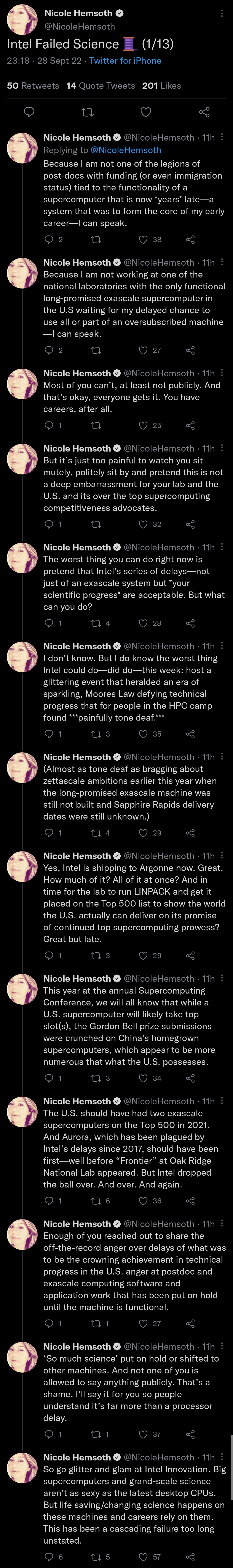Reply to the "painfully tone deaf" tweet
The image size is (233, 1568).
coord(49,734)
